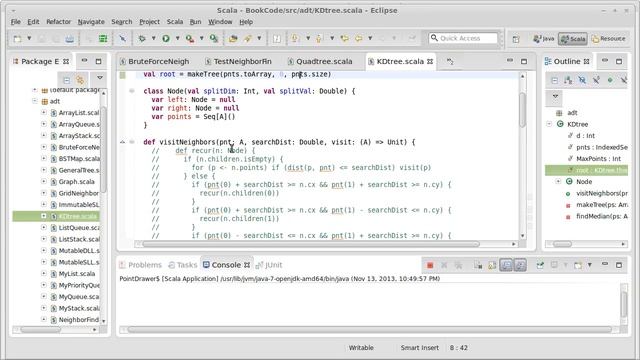
Task: Click the Run Last Tool icon
Action: point(190,38)
